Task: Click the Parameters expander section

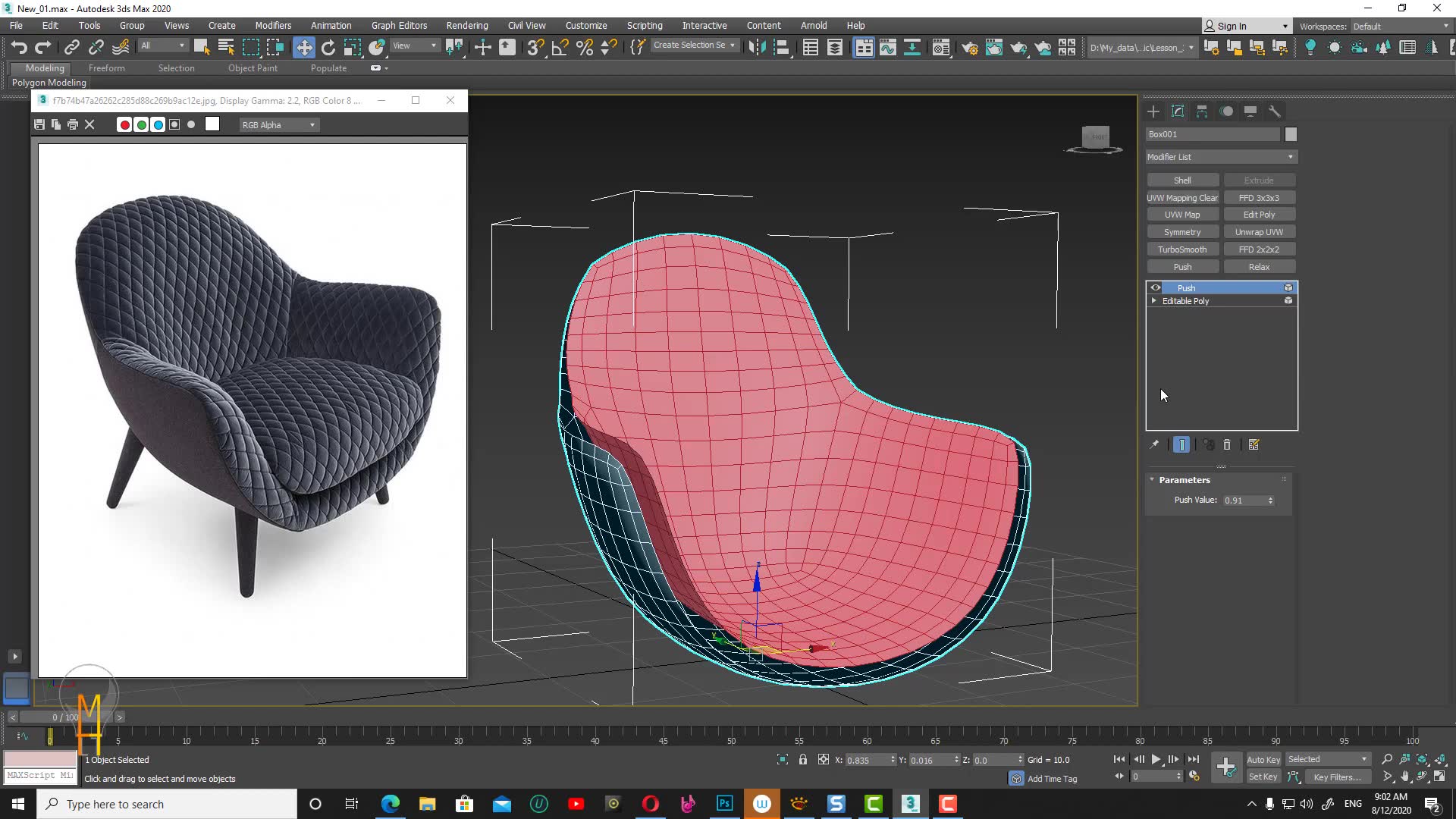Action: click(x=1184, y=479)
